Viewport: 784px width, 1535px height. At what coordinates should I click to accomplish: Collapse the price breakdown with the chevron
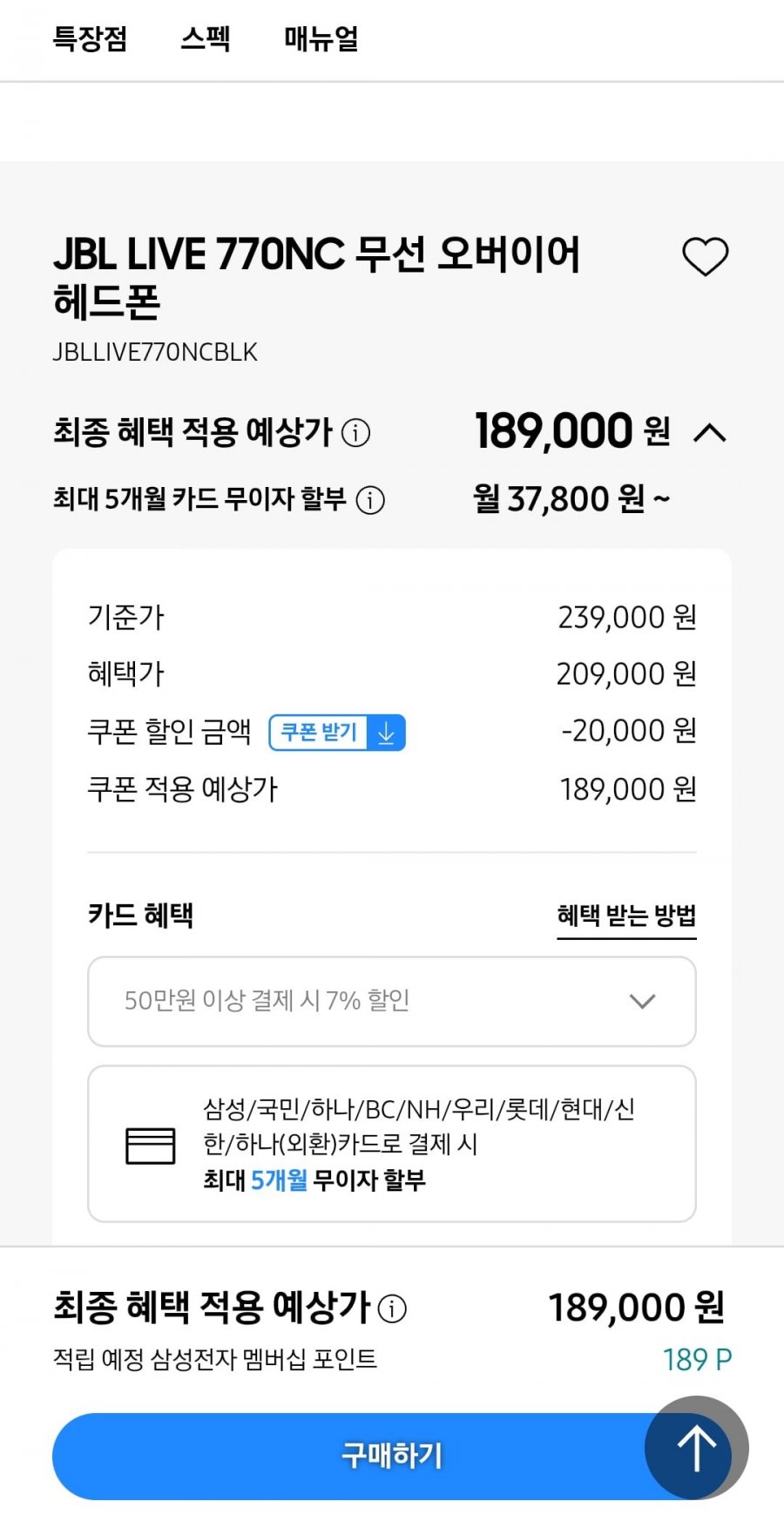710,432
